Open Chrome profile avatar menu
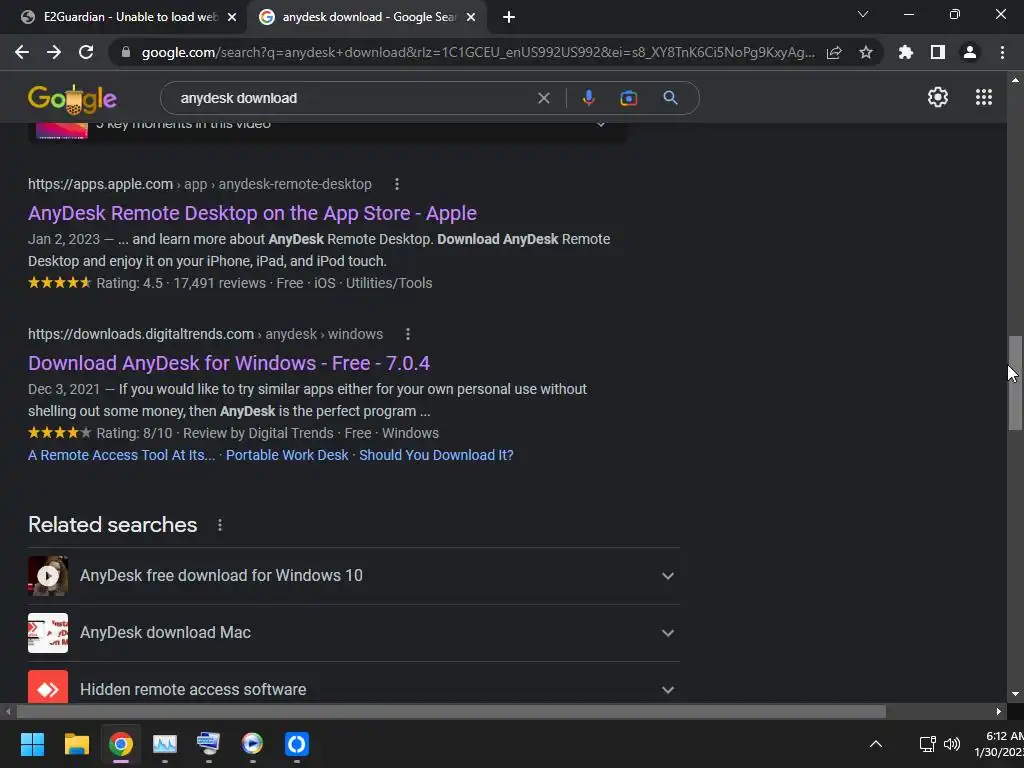The width and height of the screenshot is (1024, 768). (970, 52)
